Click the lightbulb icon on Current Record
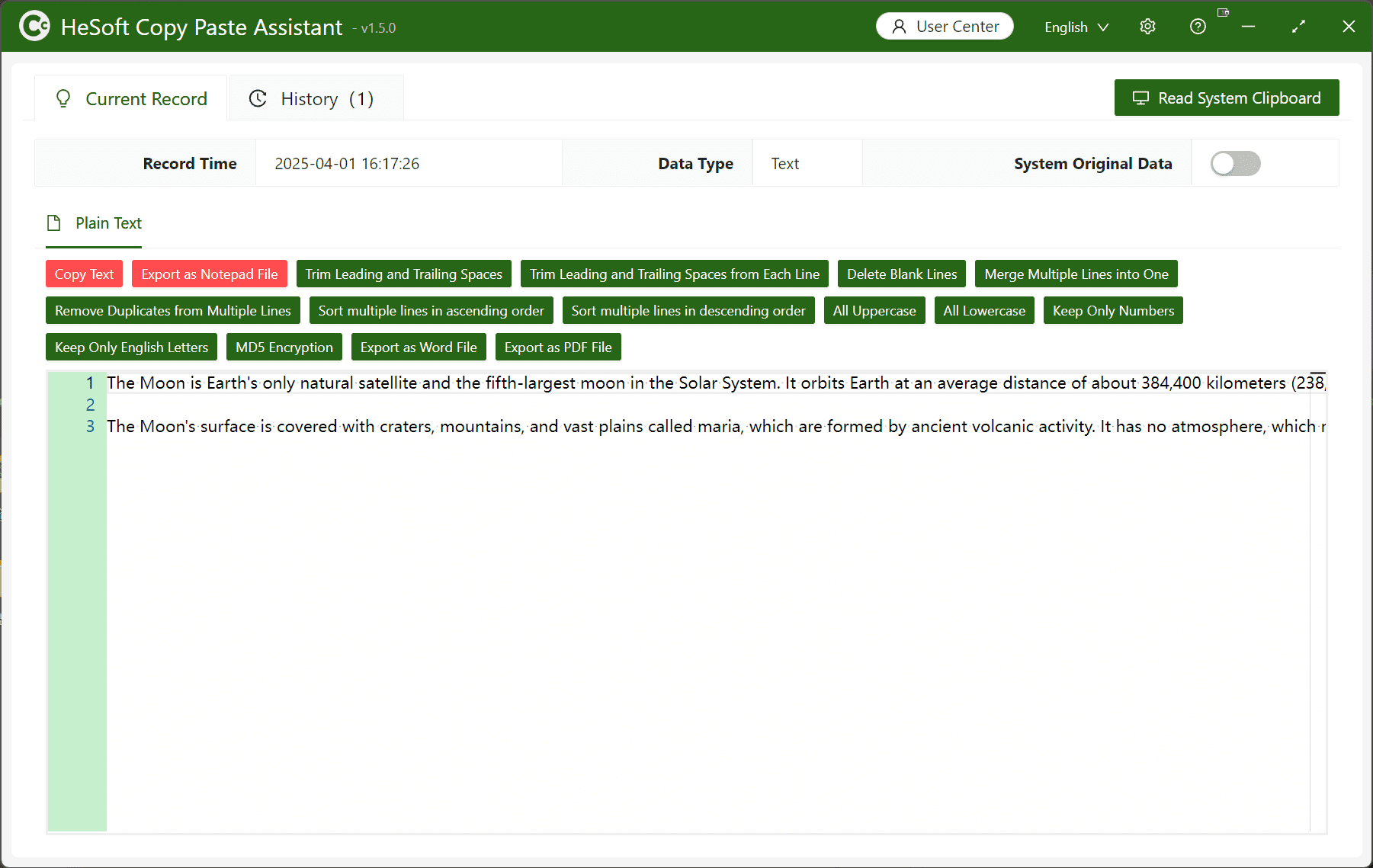This screenshot has height=868, width=1373. pos(63,98)
